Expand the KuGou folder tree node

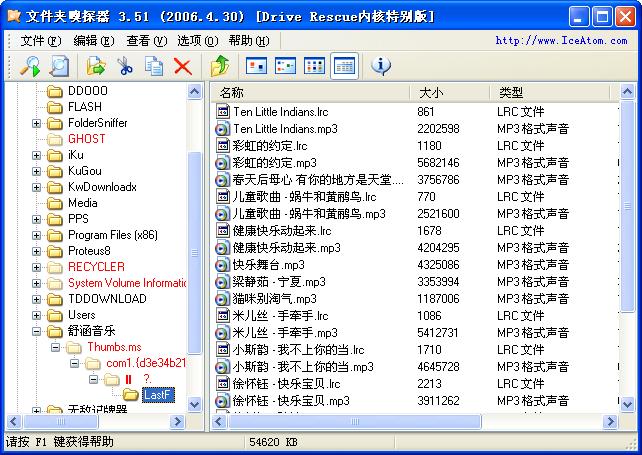pos(36,171)
